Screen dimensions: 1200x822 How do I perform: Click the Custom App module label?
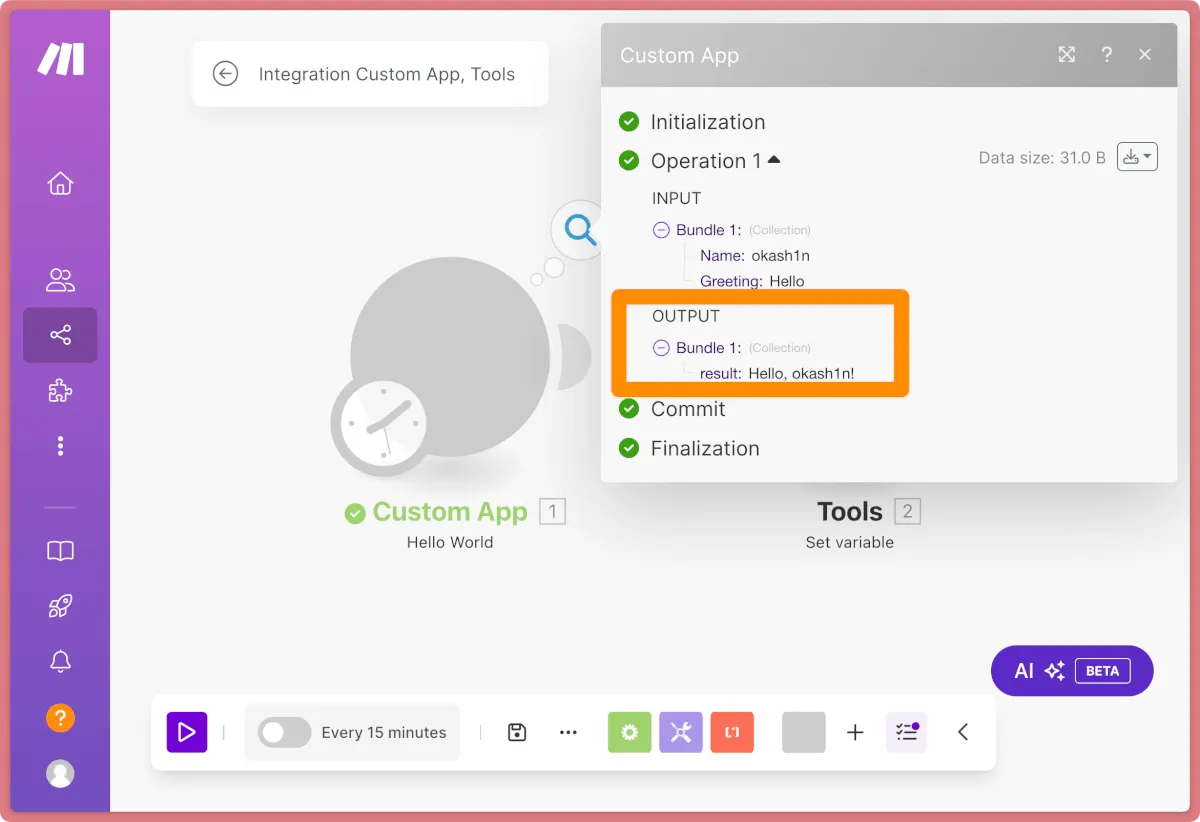coord(449,512)
